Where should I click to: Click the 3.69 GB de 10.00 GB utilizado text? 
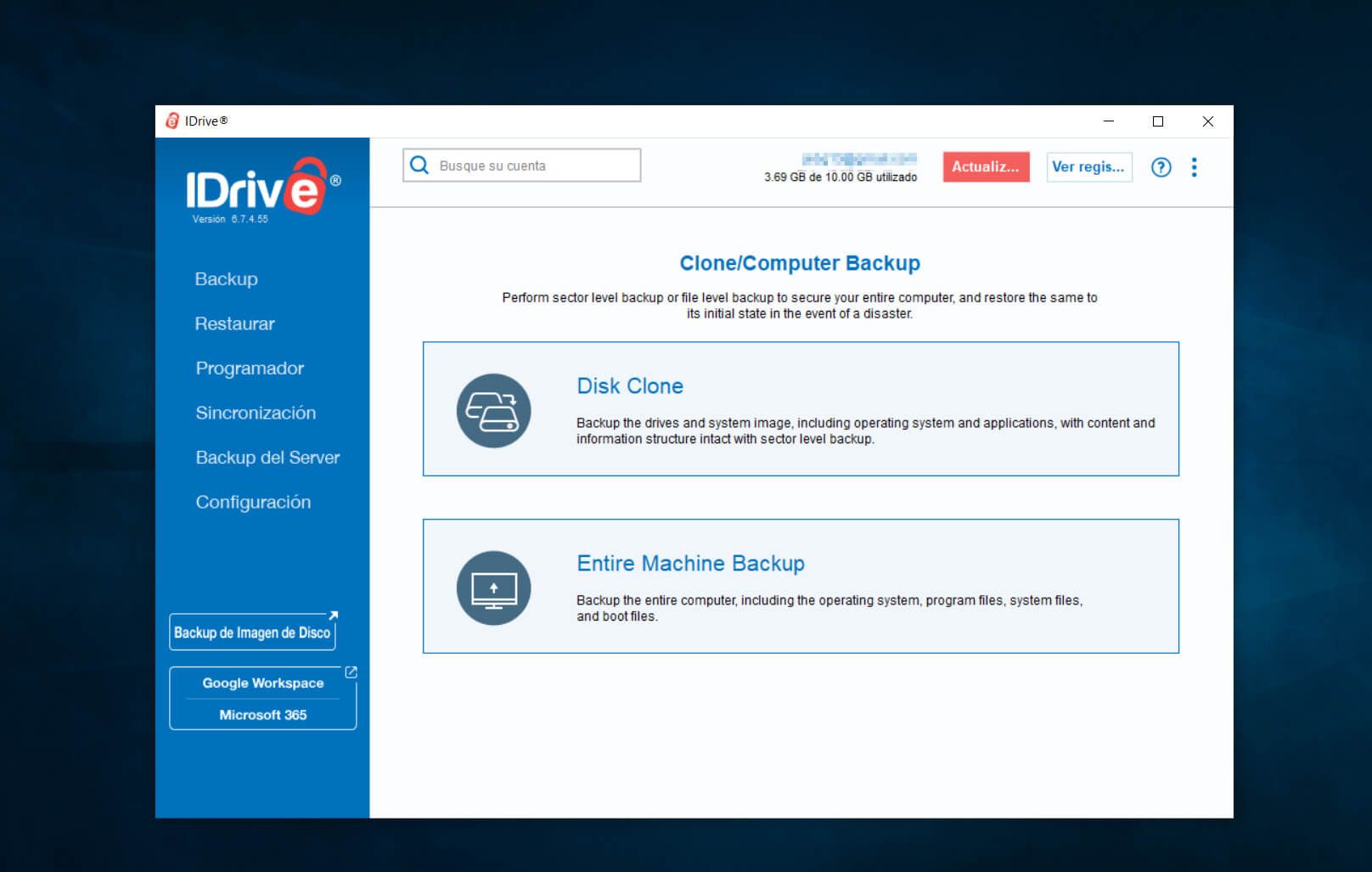point(841,177)
